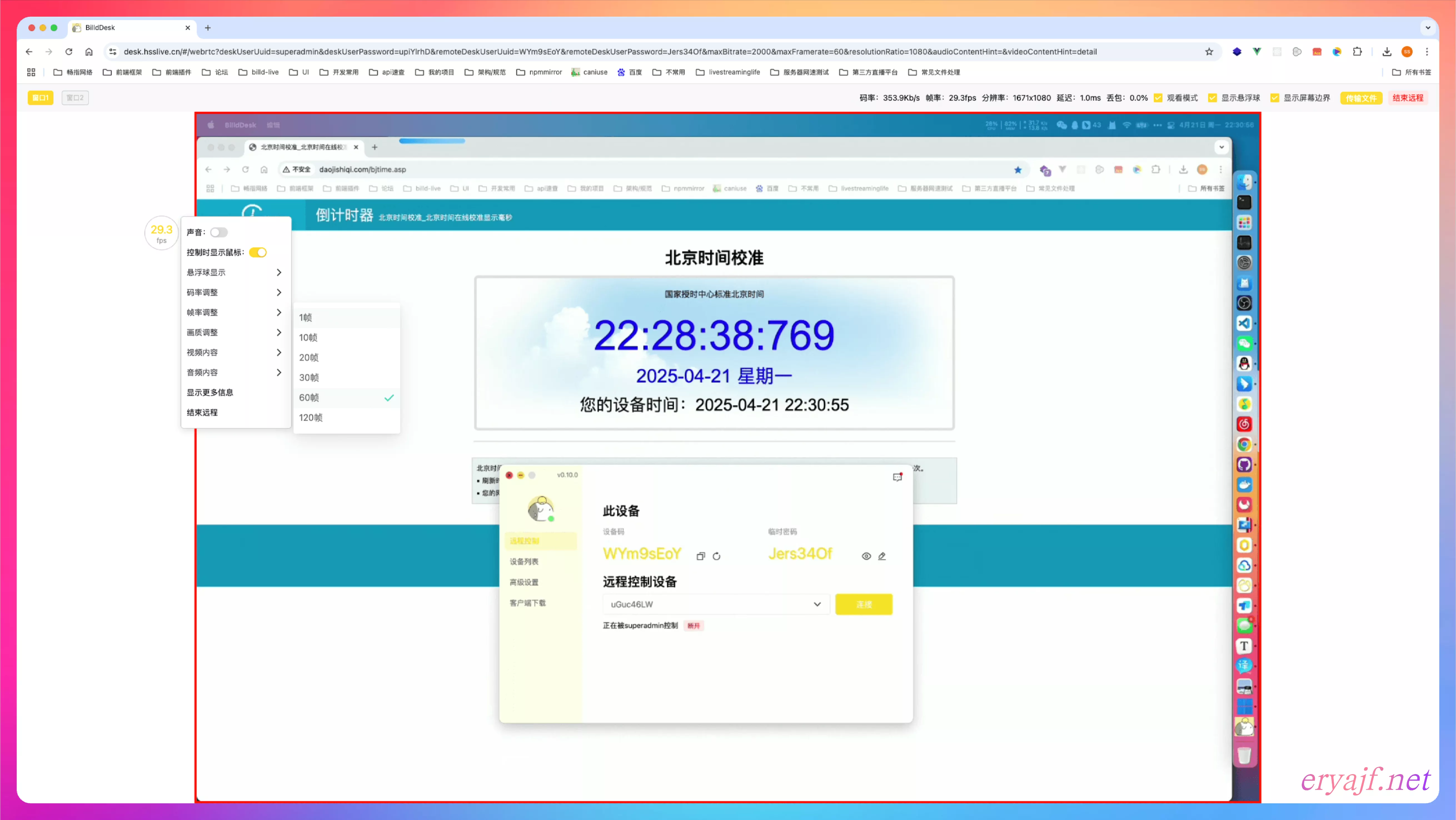Image resolution: width=1456 pixels, height=820 pixels.
Task: Toggle the 显示悬浮球 checkbox
Action: [x=1212, y=98]
